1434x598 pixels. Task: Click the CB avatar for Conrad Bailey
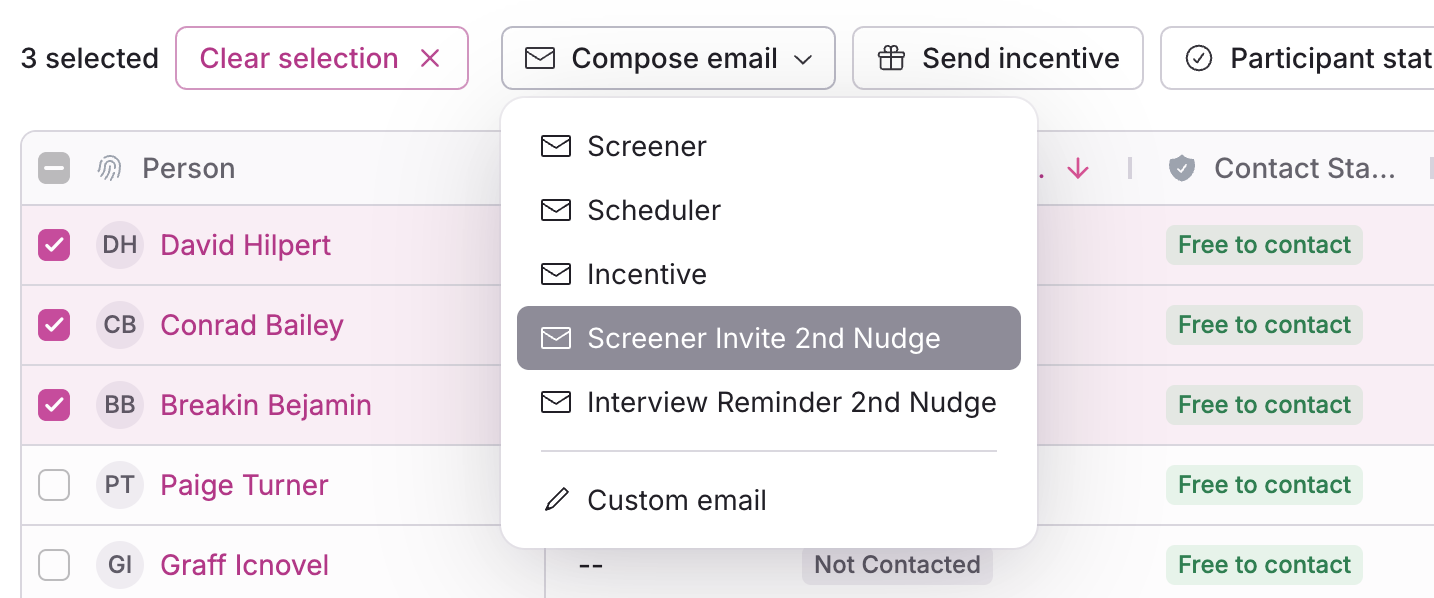[120, 325]
